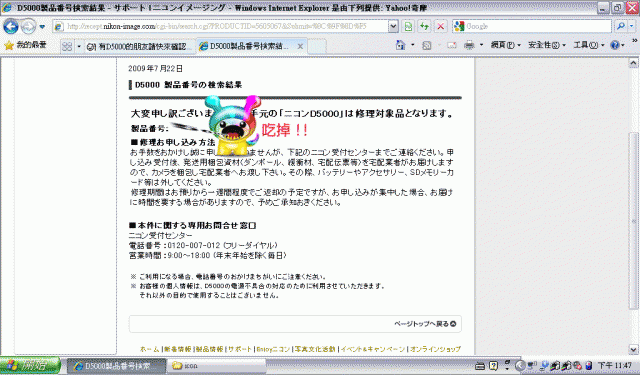Viewport: 640px width, 375px height.
Task: Click the phone number 0120-007-012 text
Action: 194,246
